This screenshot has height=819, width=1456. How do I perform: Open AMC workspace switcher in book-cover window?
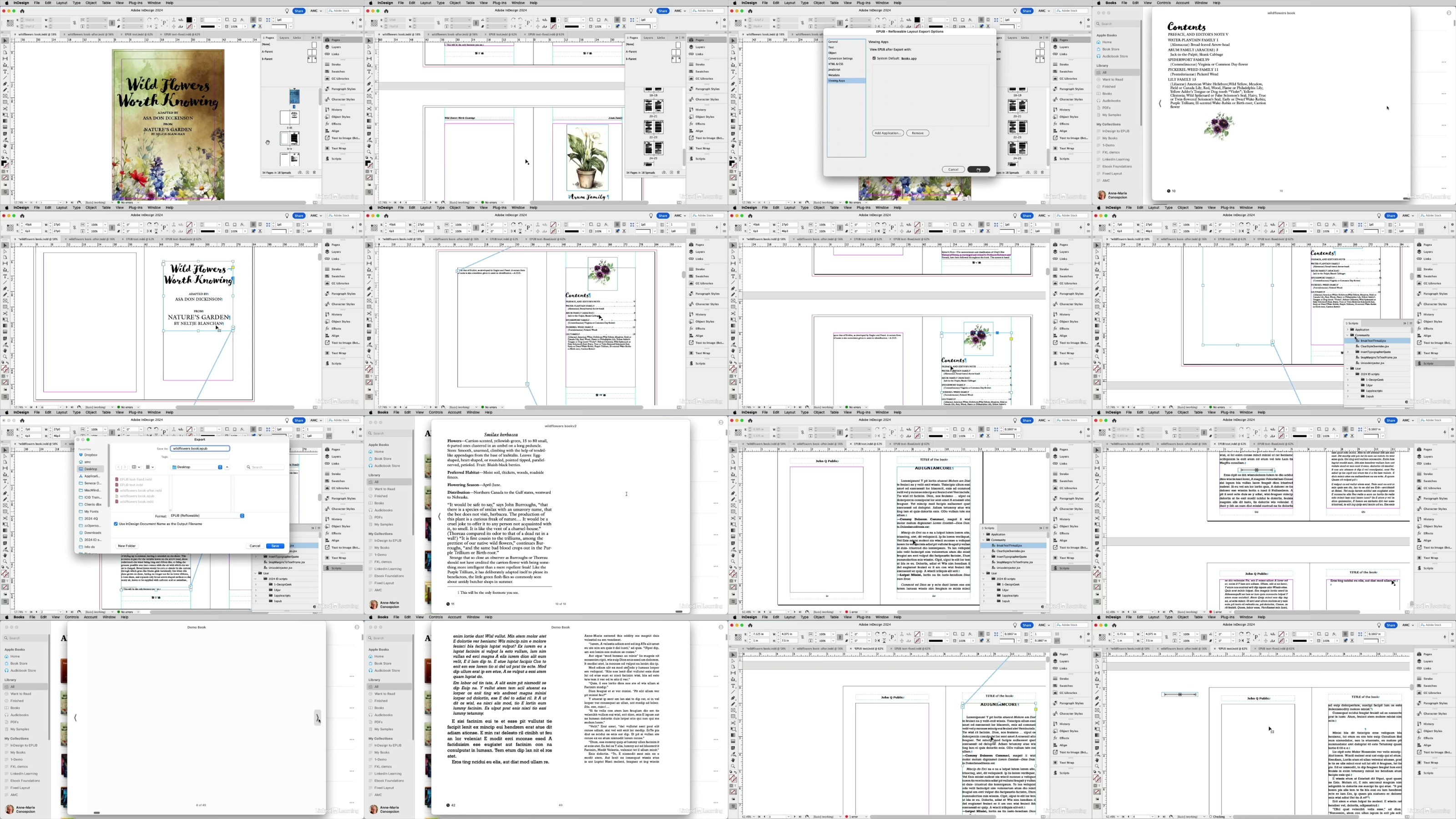316,11
